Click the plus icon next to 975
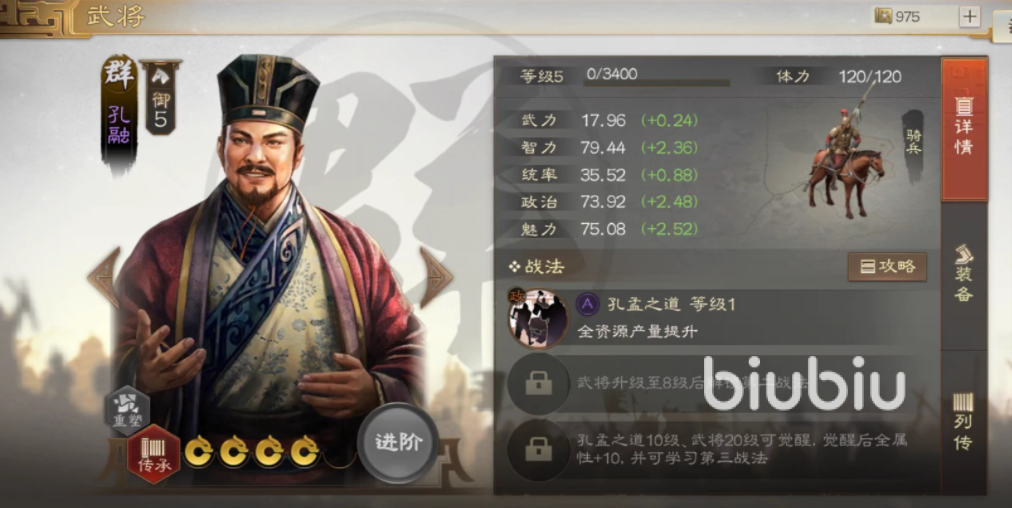 pyautogui.click(x=969, y=16)
